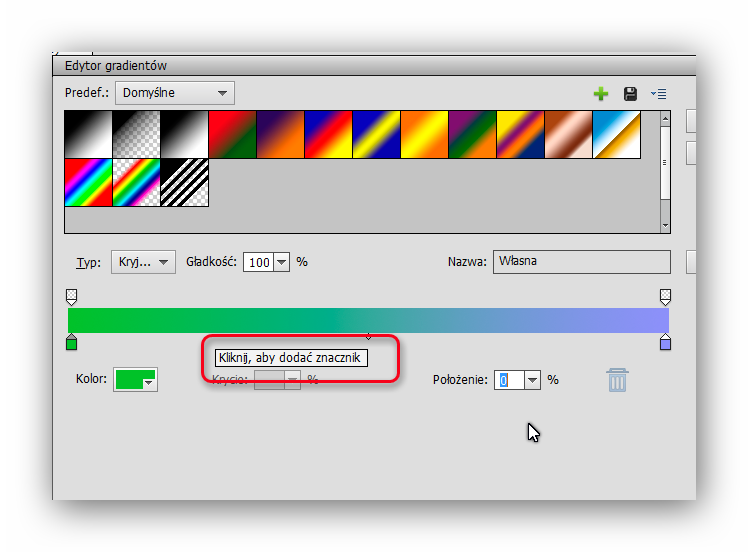Click the Położenie input field
The image size is (748, 552).
[x=509, y=380]
